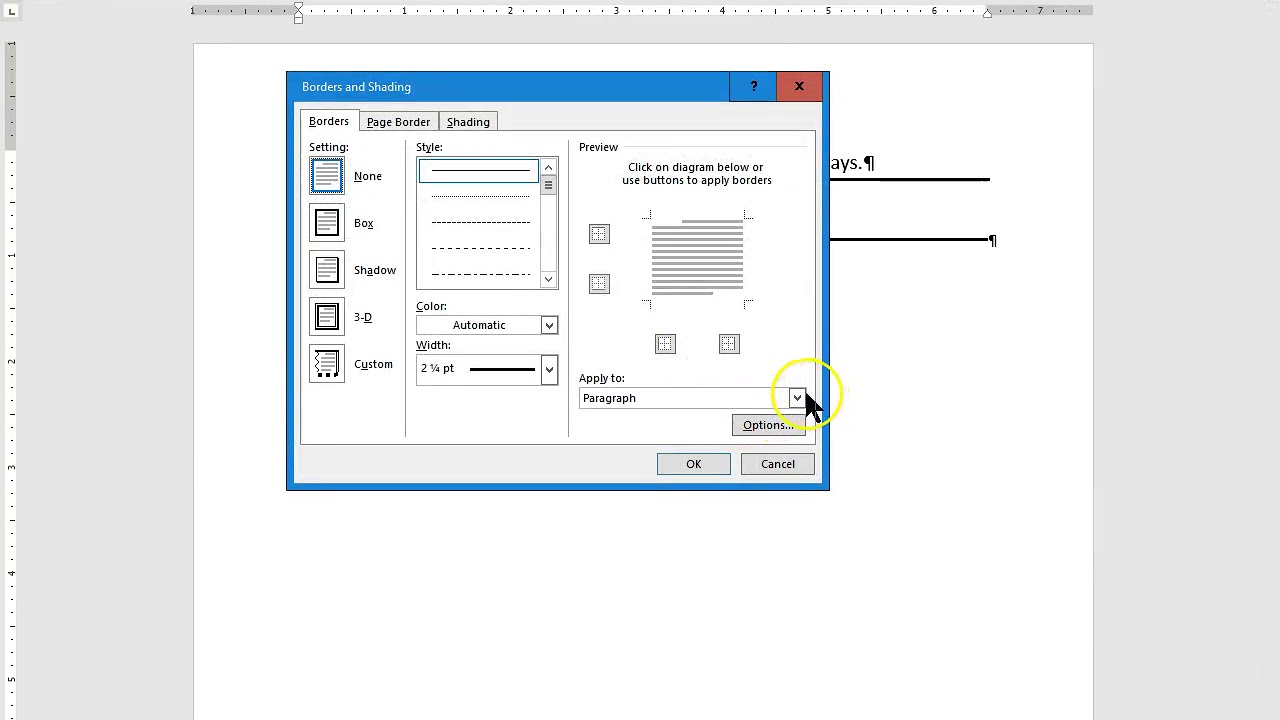The width and height of the screenshot is (1280, 720).
Task: Click Style list scroll down arrow
Action: [548, 280]
